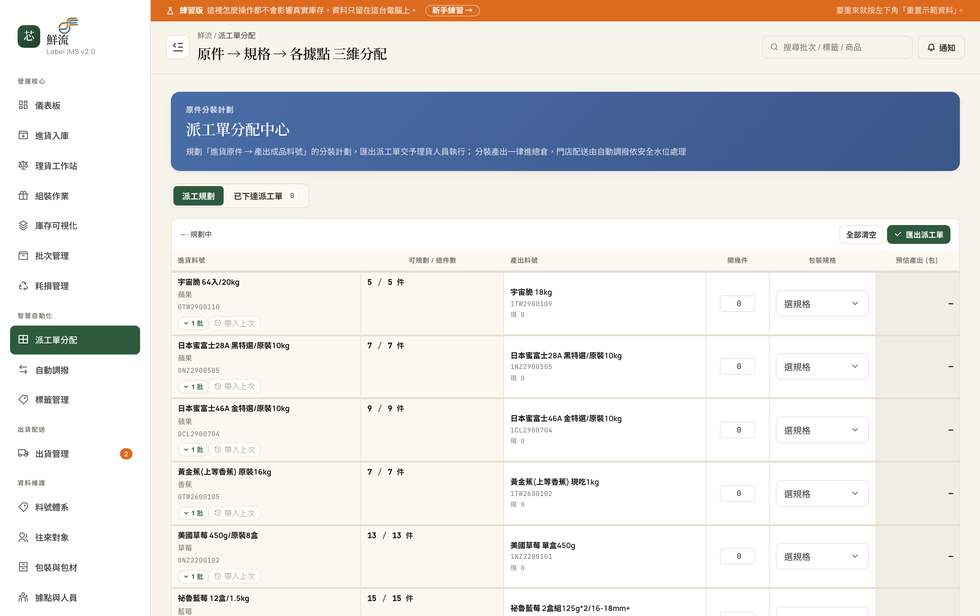Click the 帶入上次 button for 黃金蕉 原裝16kg
The height and width of the screenshot is (616, 980).
click(235, 513)
